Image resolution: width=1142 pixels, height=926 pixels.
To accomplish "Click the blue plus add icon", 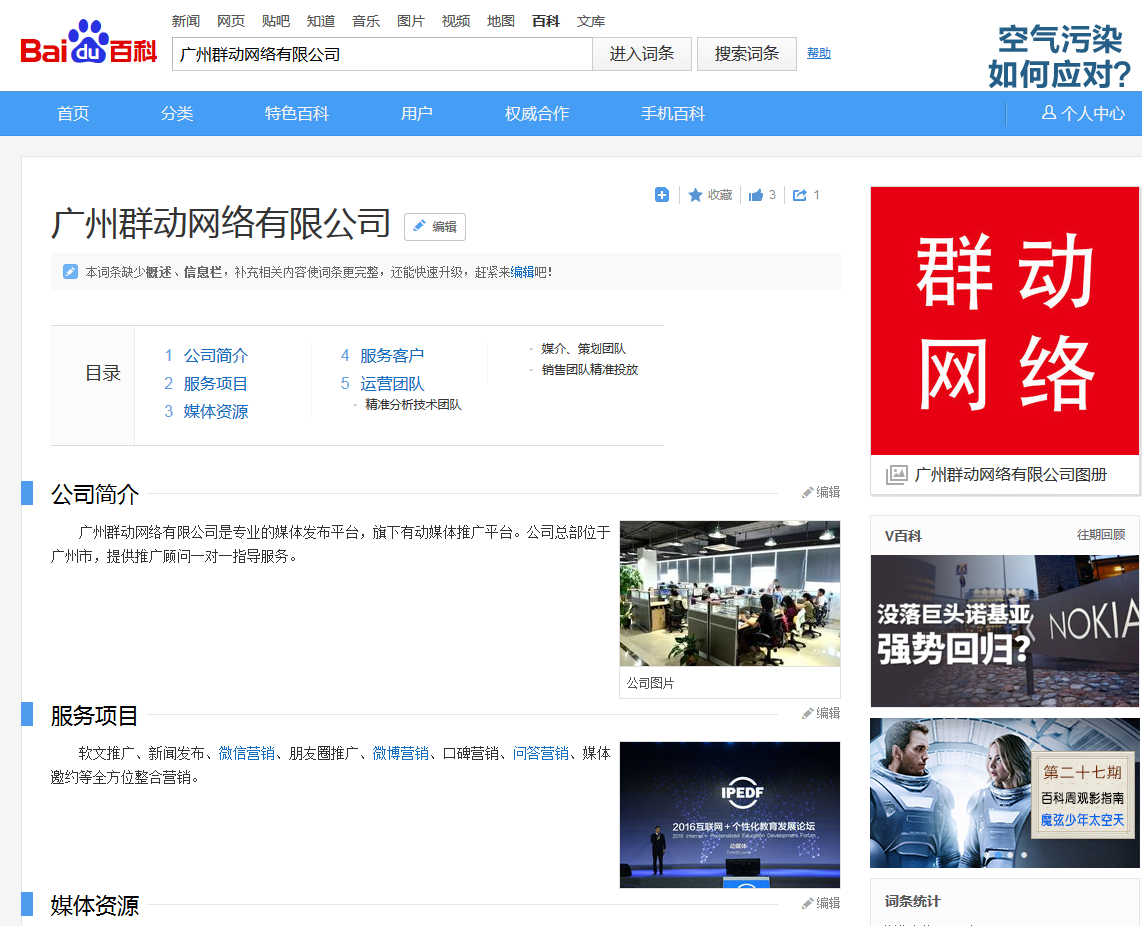I will click(x=661, y=195).
